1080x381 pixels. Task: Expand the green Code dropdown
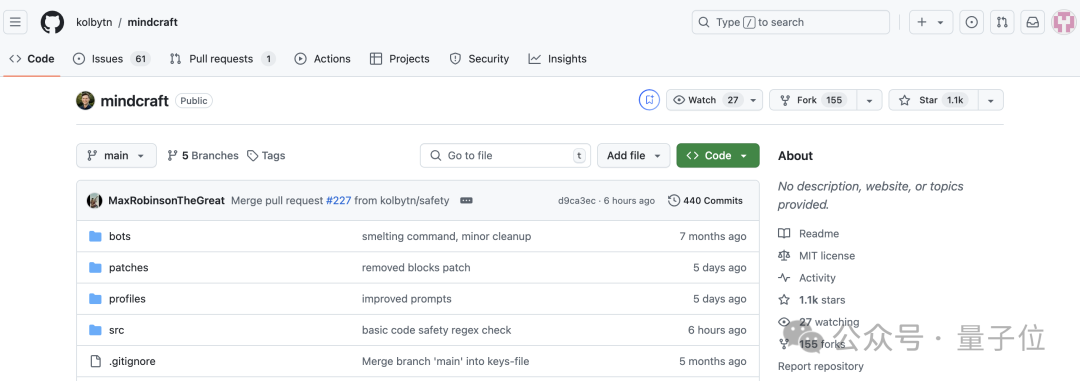(x=718, y=155)
